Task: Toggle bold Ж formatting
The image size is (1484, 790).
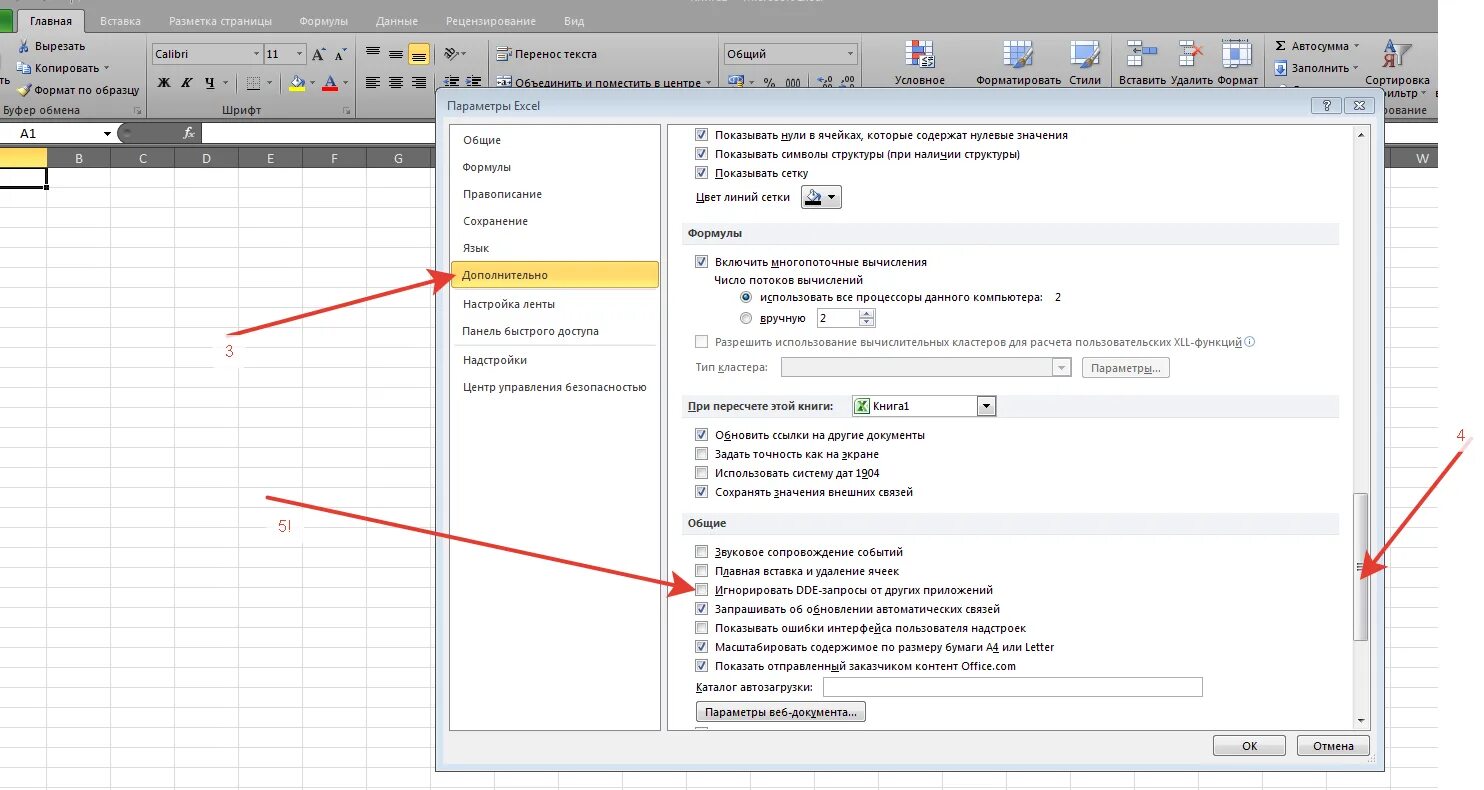Action: pyautogui.click(x=164, y=83)
